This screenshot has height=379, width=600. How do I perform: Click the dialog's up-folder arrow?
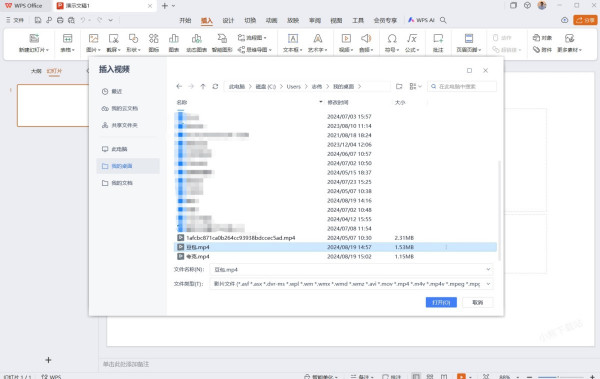[x=203, y=87]
